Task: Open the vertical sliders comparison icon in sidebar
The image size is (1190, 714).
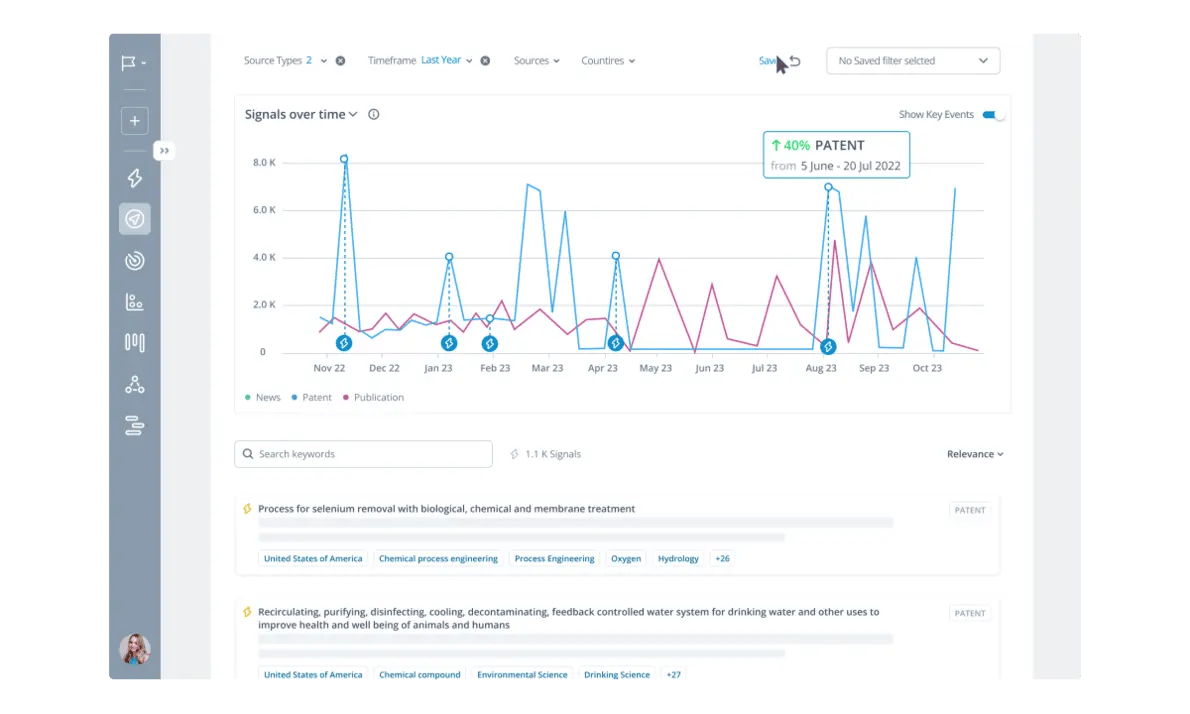Action: (135, 342)
